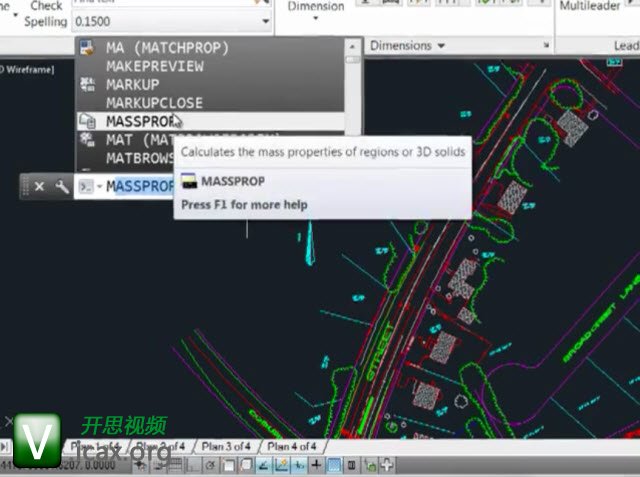Open command line customize wrench menu
The height and width of the screenshot is (477, 640).
pyautogui.click(x=61, y=186)
